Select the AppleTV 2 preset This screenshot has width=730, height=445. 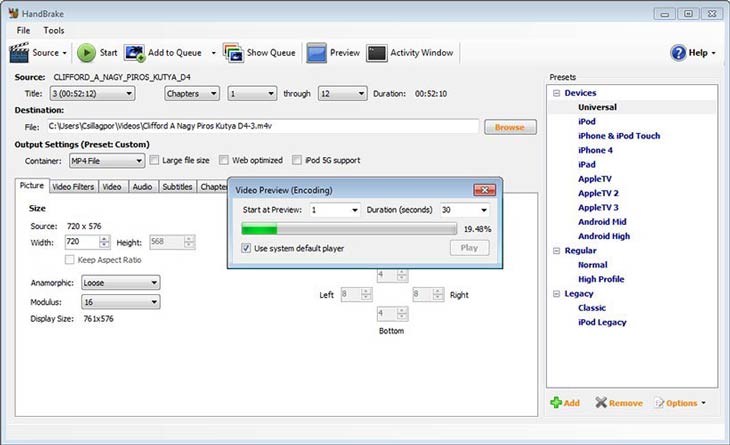[x=598, y=193]
